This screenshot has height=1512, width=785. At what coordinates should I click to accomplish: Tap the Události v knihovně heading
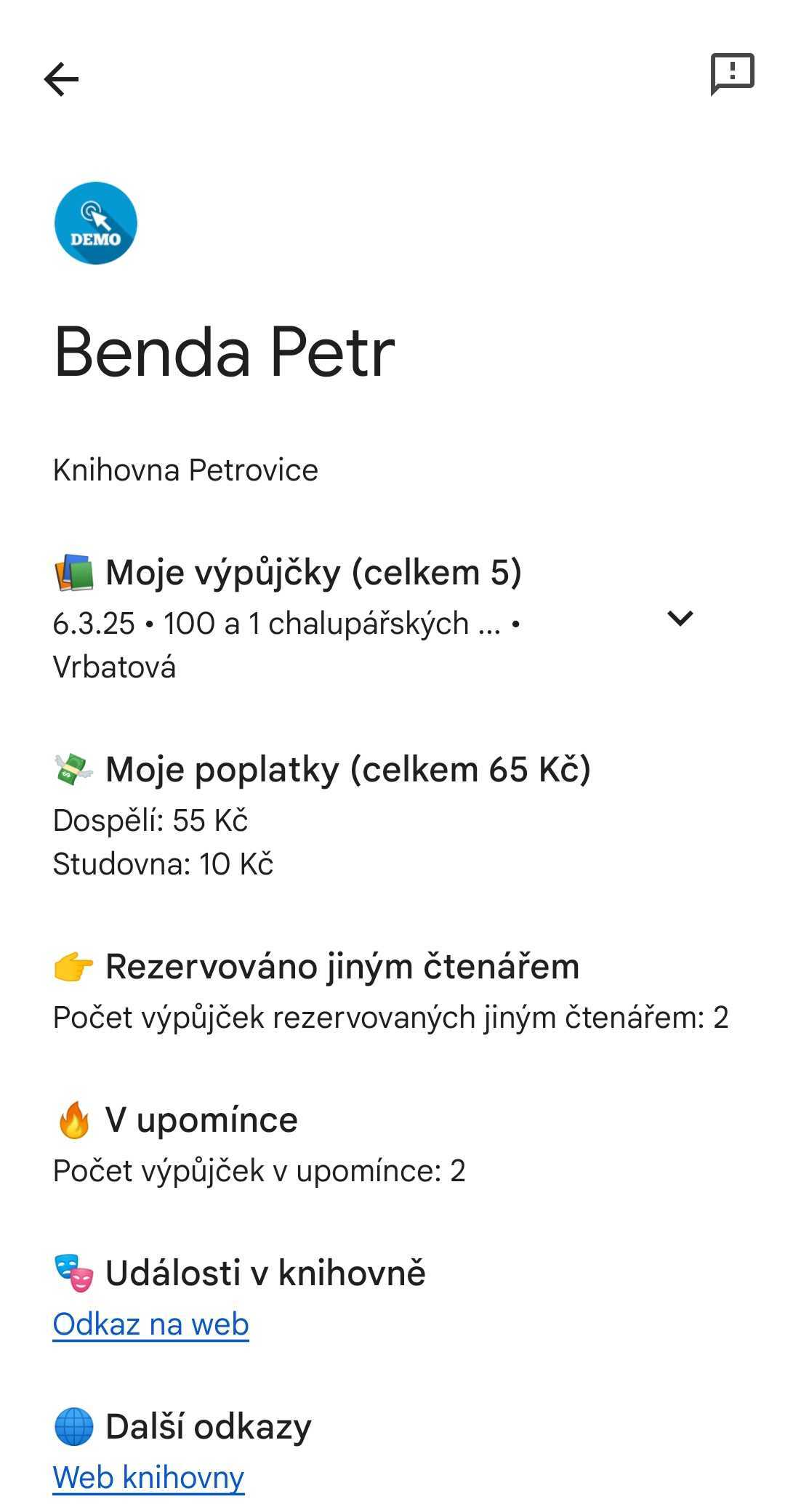click(265, 1274)
